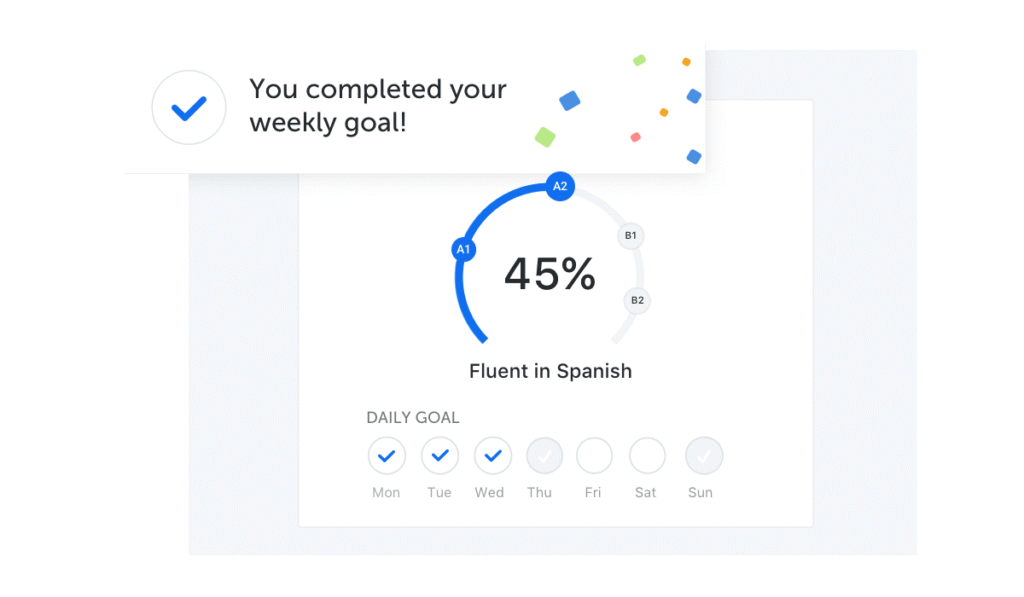
Task: Check Friday's empty daily goal circle
Action: pos(594,456)
